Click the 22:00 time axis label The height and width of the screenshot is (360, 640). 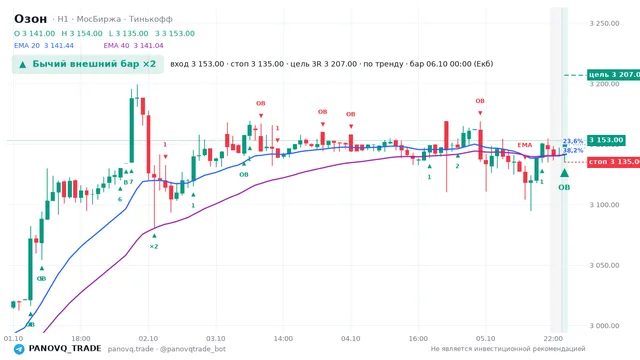point(553,338)
